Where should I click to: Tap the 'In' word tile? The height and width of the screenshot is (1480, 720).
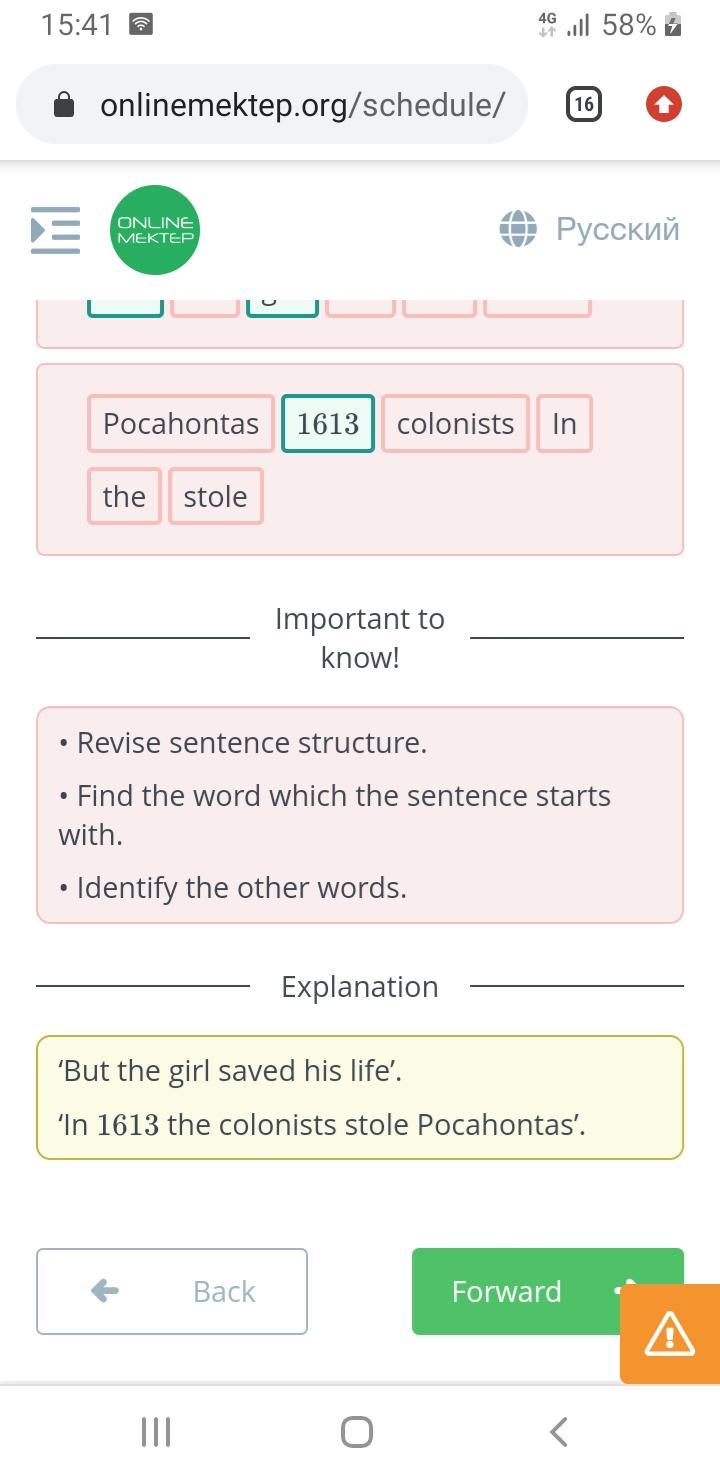coord(564,424)
